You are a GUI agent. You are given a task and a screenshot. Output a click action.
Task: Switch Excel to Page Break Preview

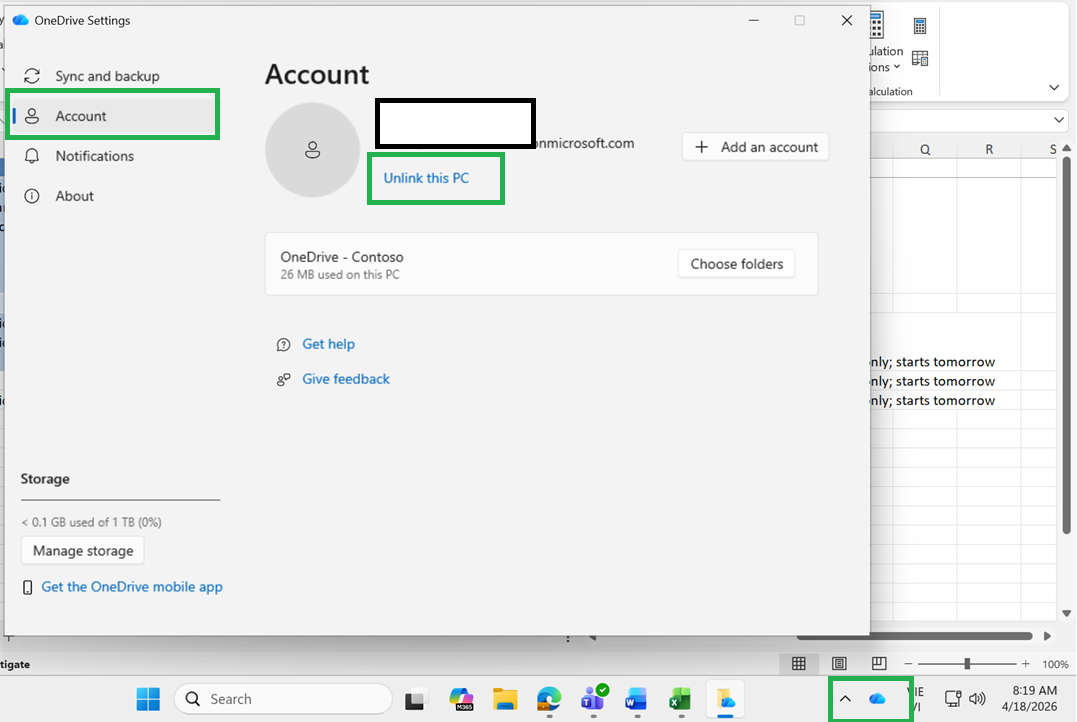coord(878,664)
